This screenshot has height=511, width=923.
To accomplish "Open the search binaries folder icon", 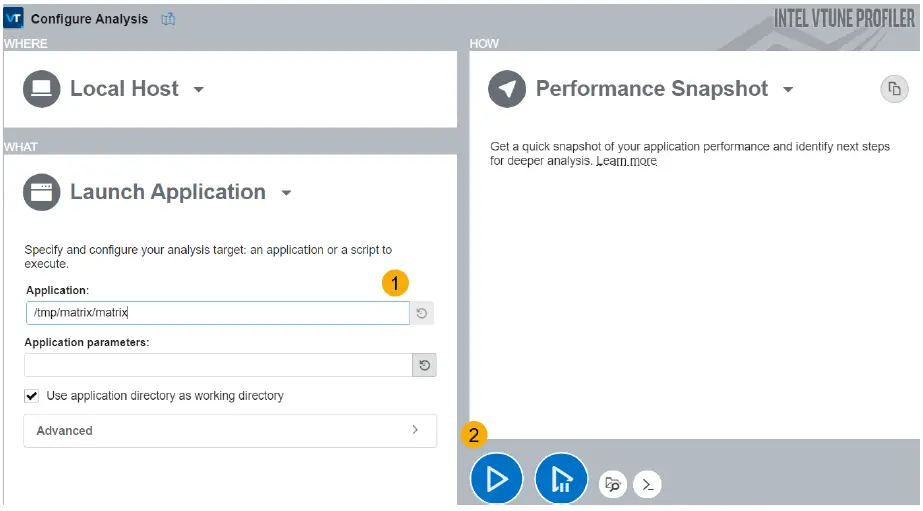I will (x=612, y=485).
